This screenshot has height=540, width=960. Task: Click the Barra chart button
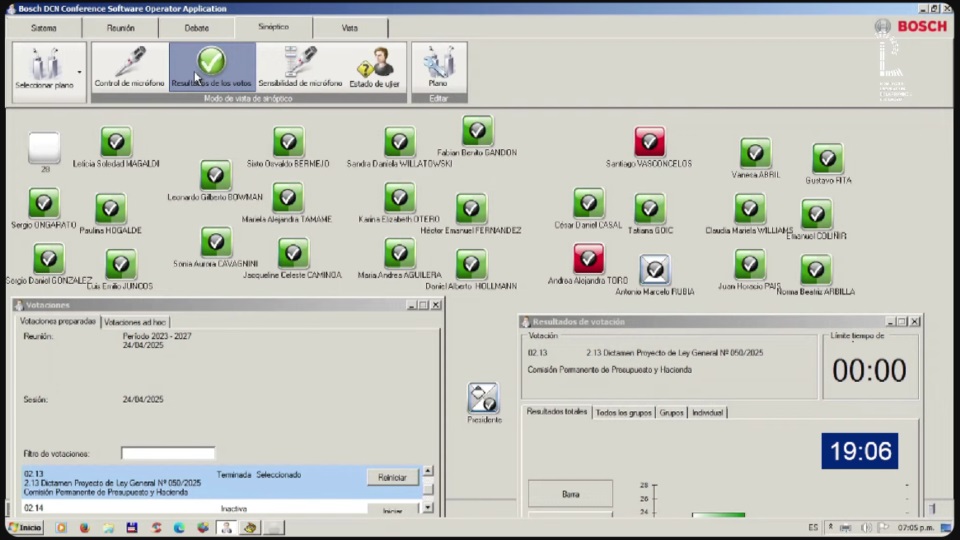pos(570,494)
